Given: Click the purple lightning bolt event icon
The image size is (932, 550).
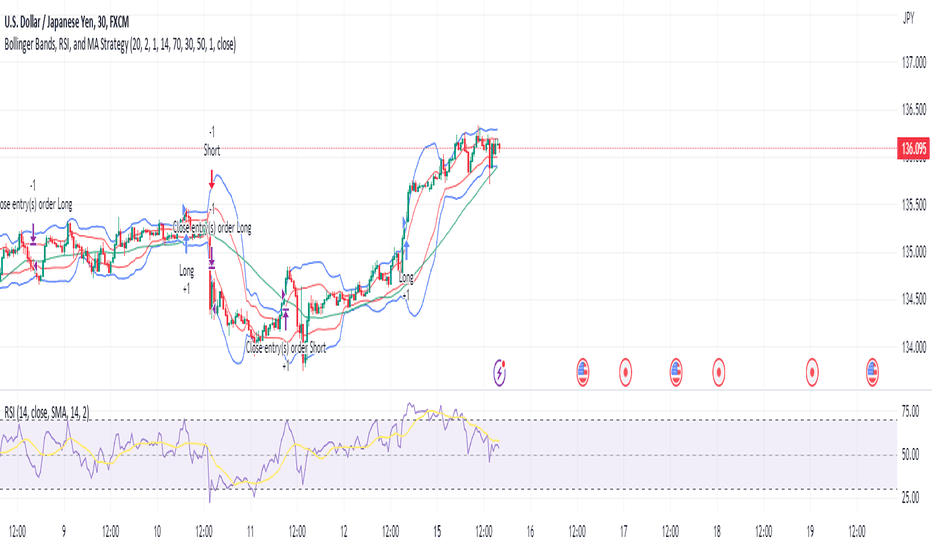Looking at the screenshot, I should pyautogui.click(x=500, y=373).
